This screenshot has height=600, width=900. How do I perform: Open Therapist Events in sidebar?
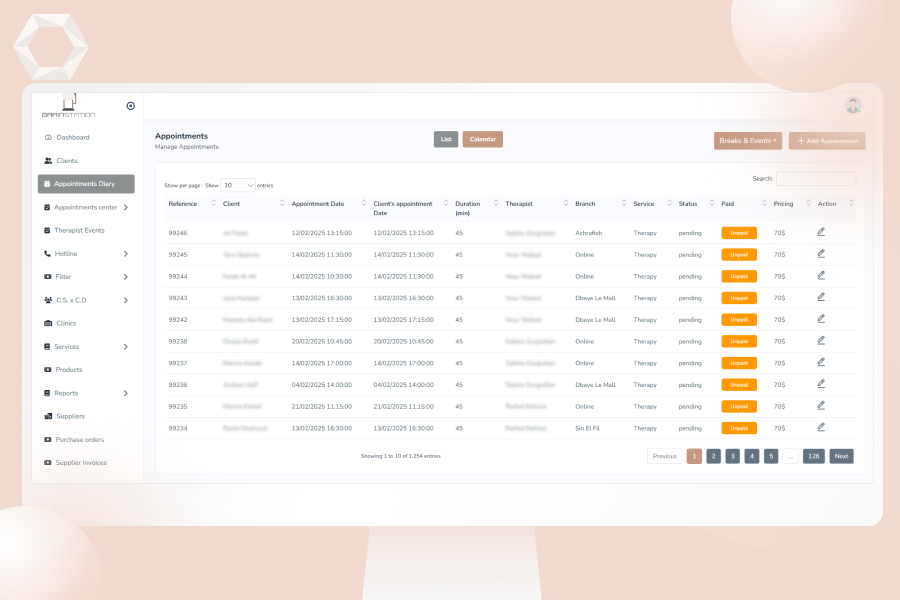pos(79,230)
